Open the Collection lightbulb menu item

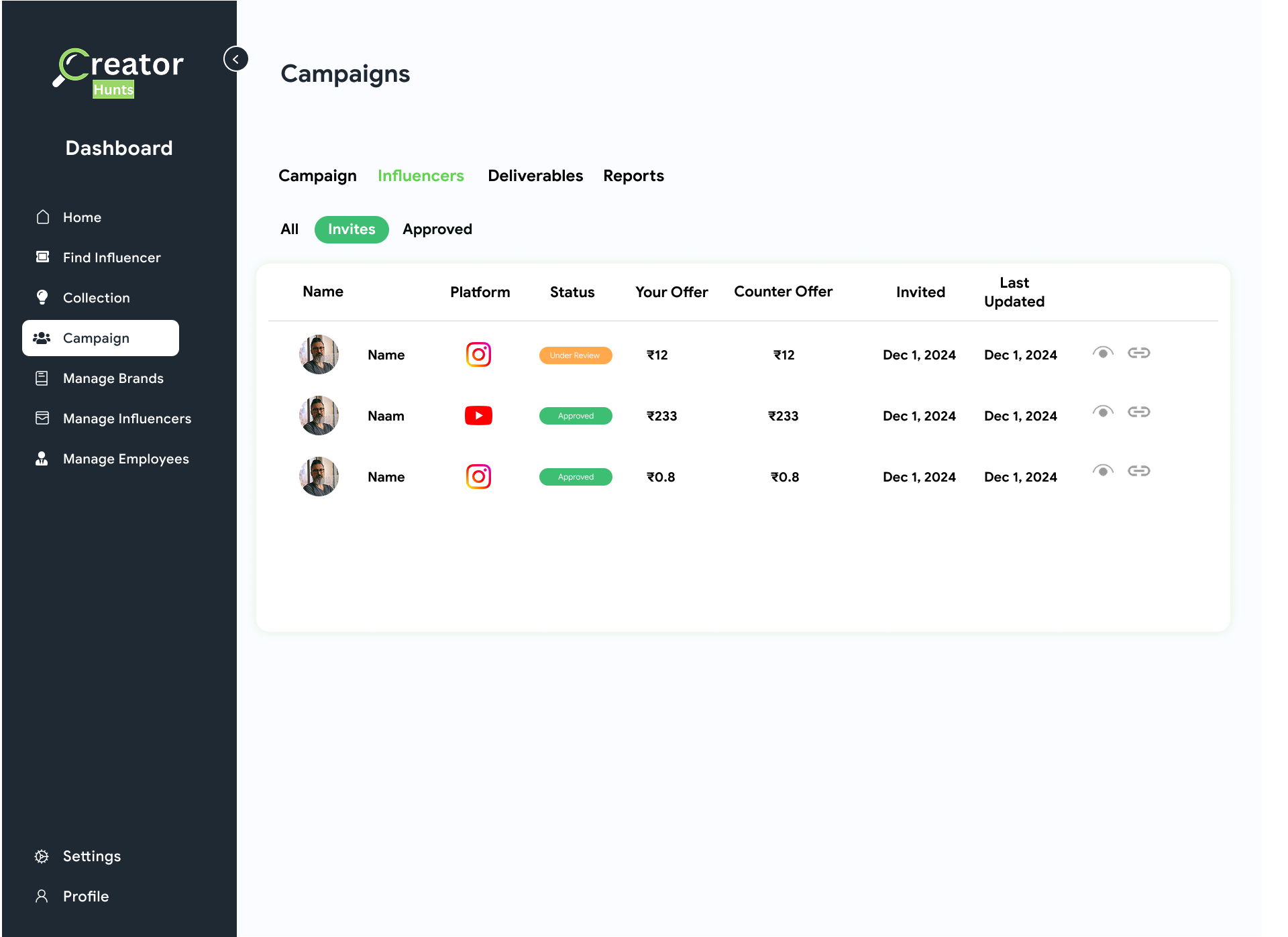(96, 298)
